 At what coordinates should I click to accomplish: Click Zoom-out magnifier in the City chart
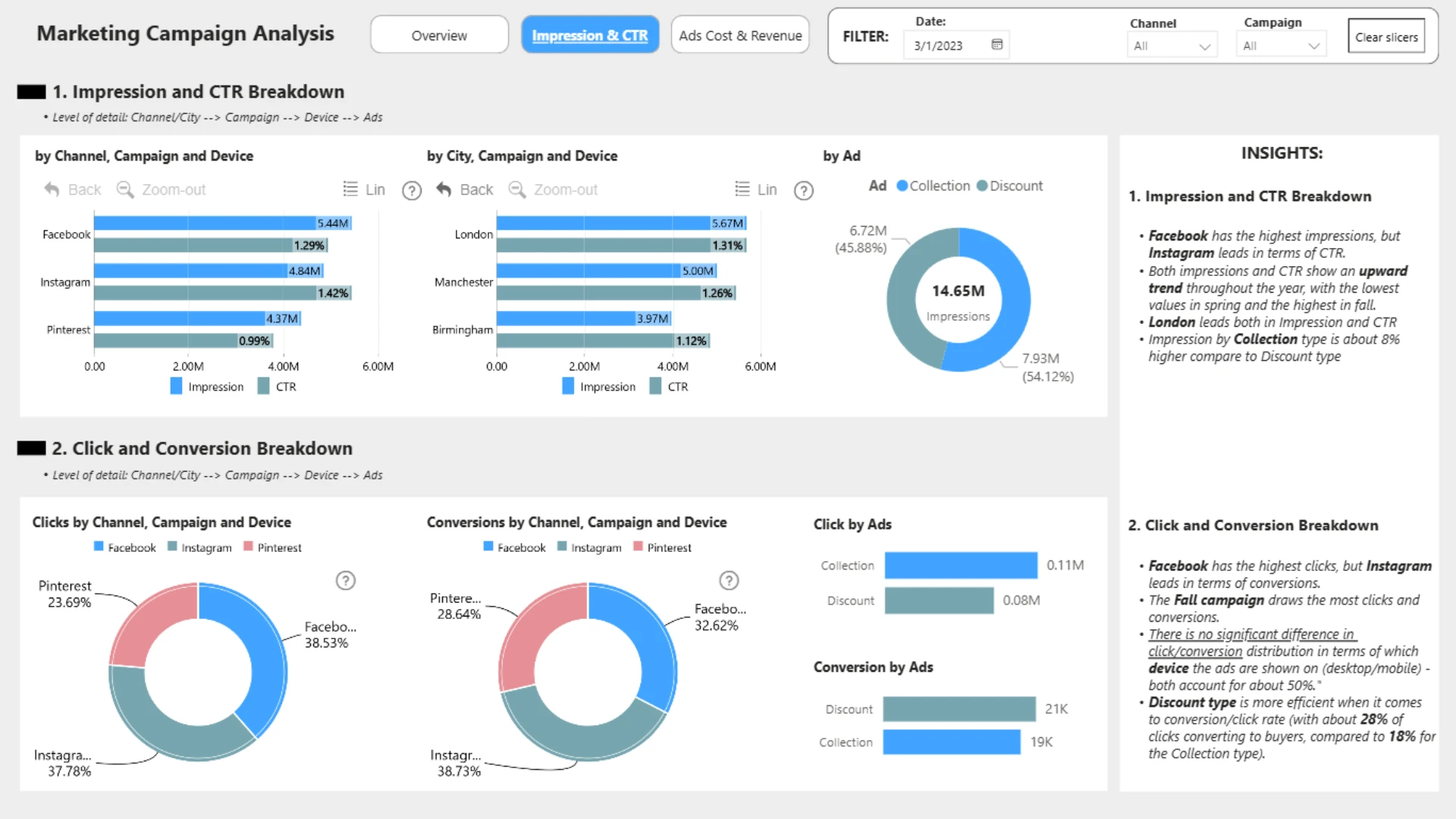(x=516, y=190)
